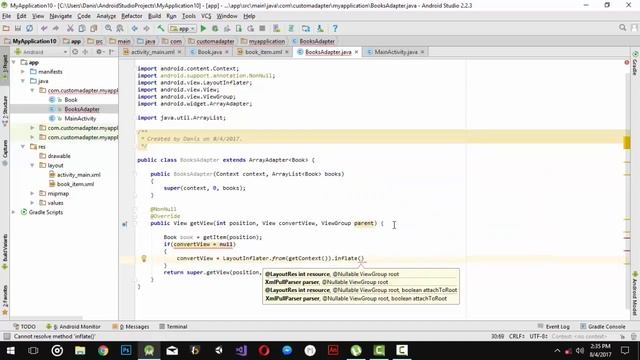Open the Build menu

(154, 16)
